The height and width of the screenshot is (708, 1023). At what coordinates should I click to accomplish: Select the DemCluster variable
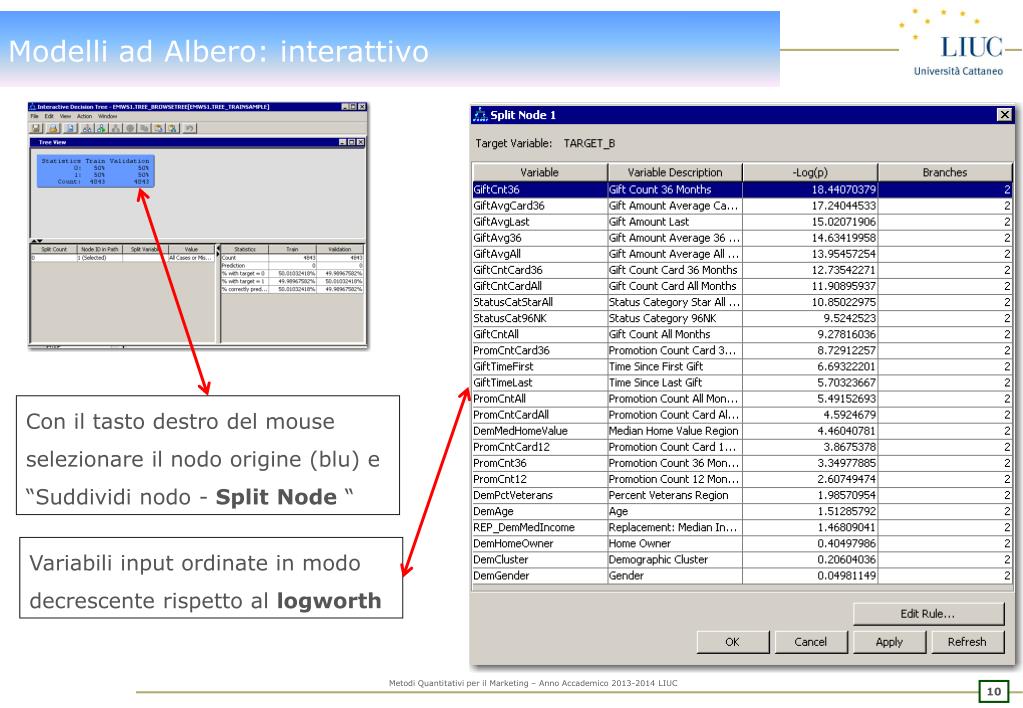(540, 559)
